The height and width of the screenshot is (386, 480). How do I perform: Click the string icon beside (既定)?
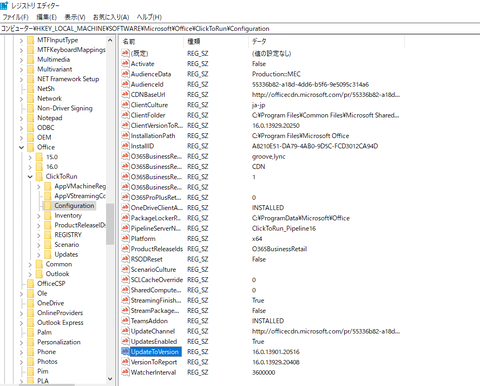pyautogui.click(x=125, y=53)
